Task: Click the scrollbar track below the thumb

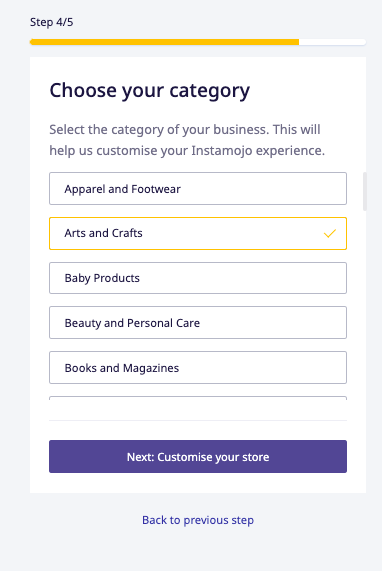Action: 365,306
